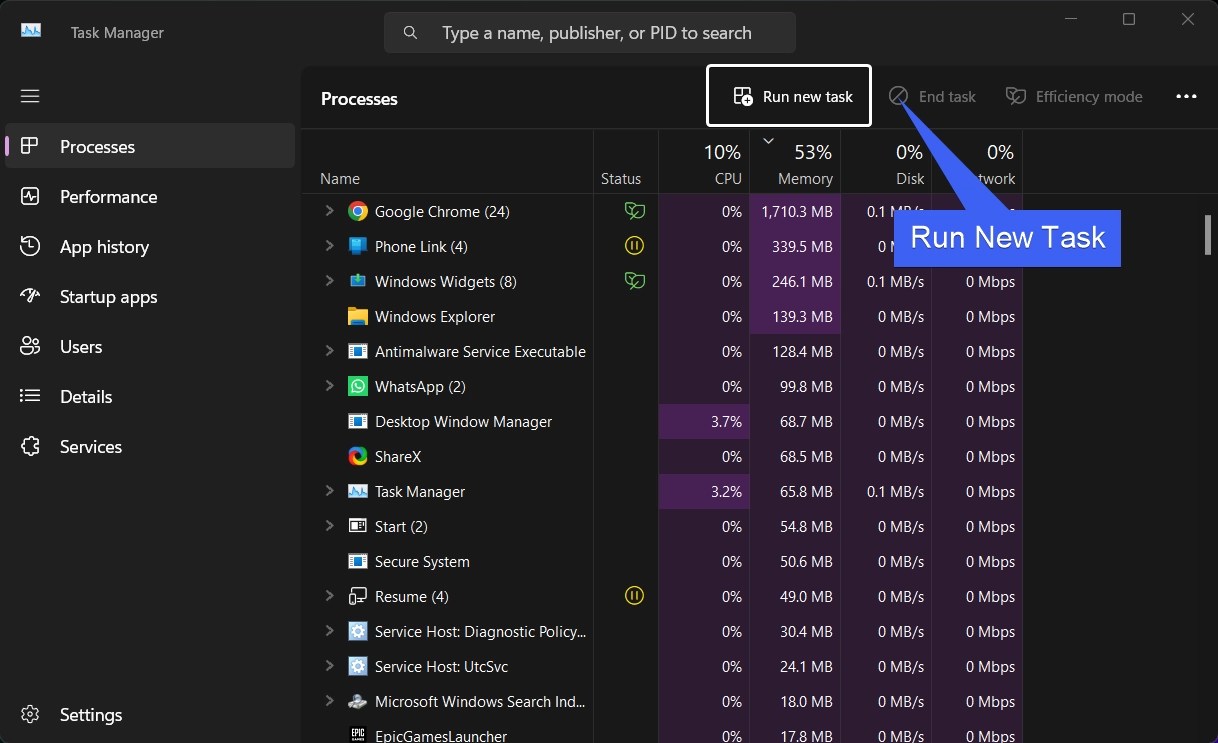Open the hamburger navigation menu icon
This screenshot has height=743, width=1218.
click(x=30, y=96)
